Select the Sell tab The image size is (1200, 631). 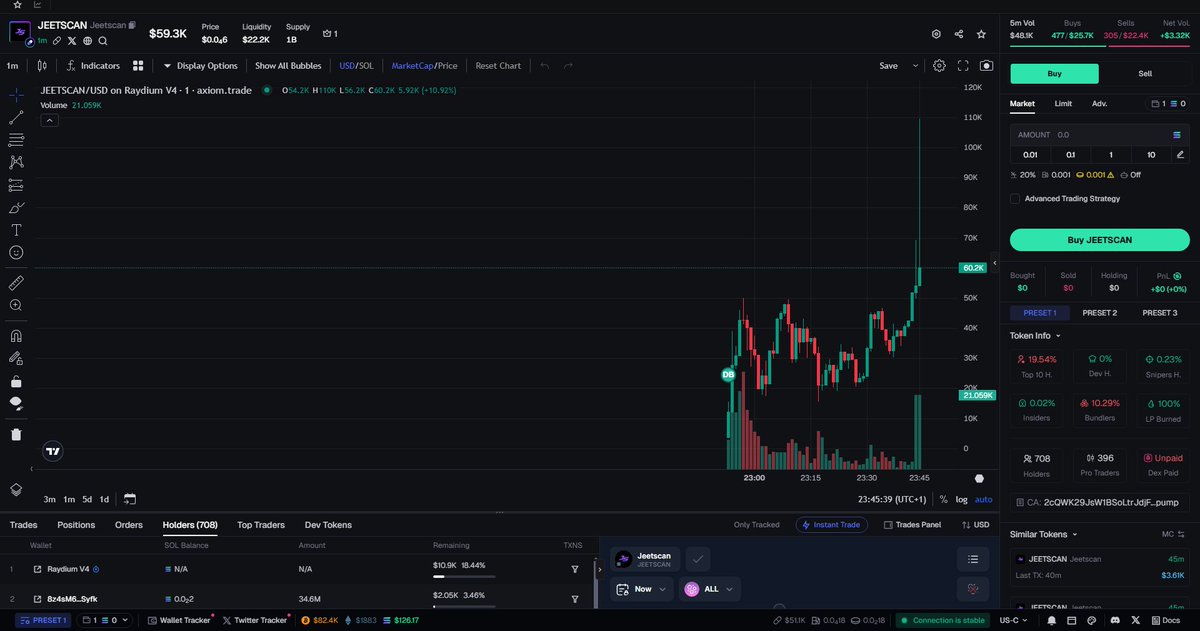(x=1145, y=74)
